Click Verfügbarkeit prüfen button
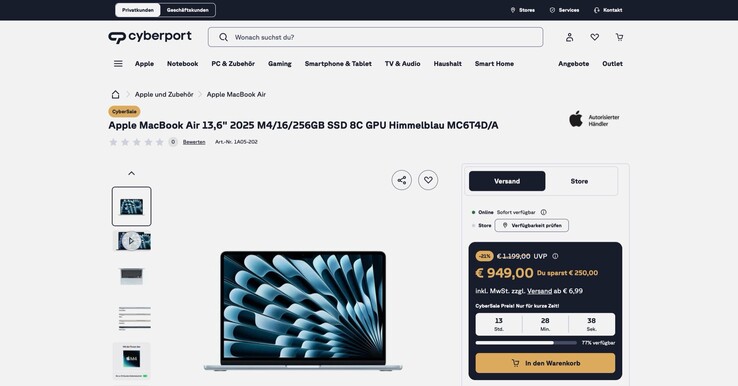 coord(531,225)
